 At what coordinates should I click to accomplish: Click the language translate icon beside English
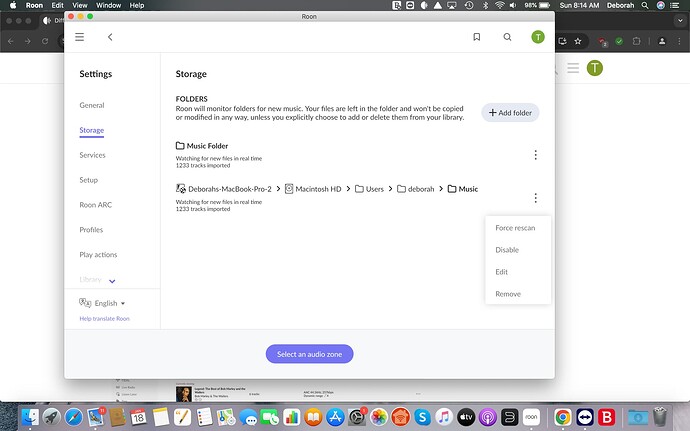click(x=85, y=302)
